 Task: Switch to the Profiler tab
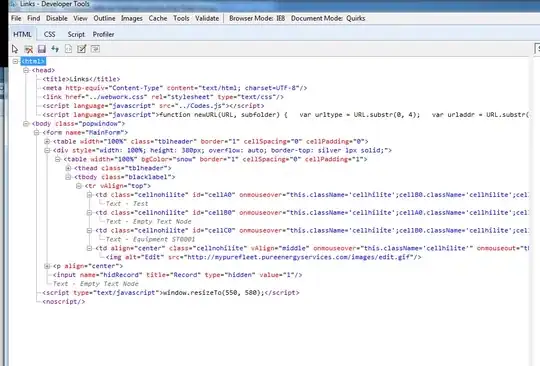[103, 34]
